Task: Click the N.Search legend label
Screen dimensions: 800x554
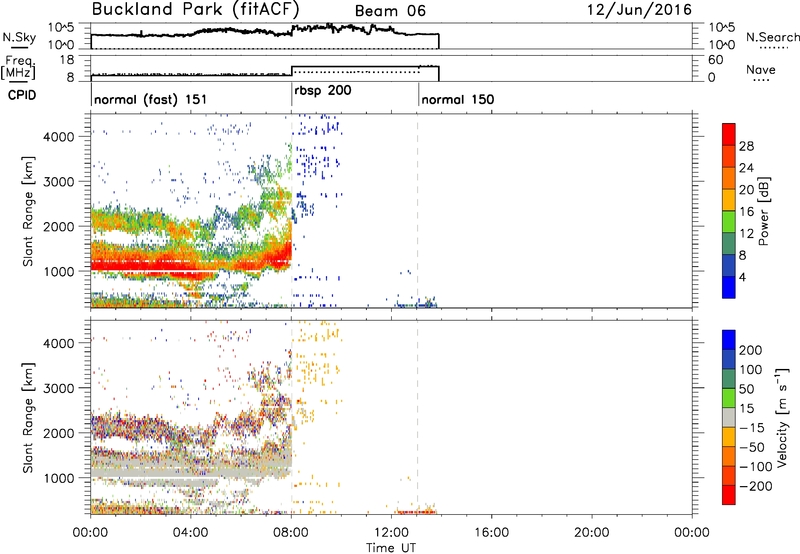Action: tap(772, 37)
